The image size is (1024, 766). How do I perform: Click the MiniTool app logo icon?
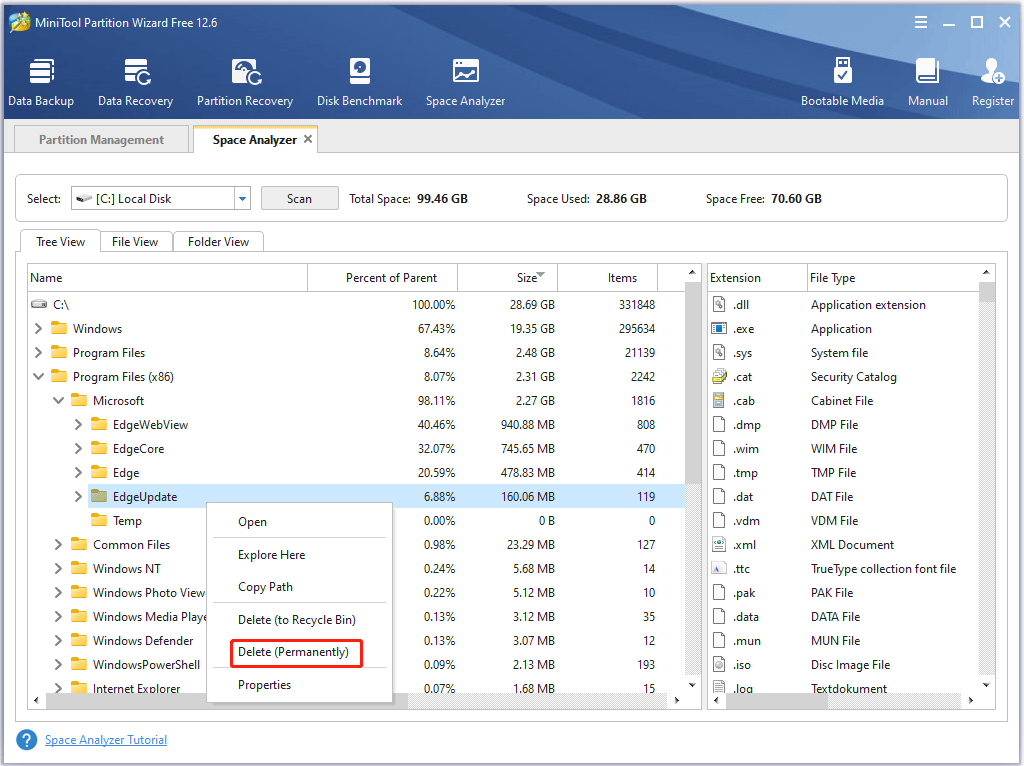[x=20, y=22]
